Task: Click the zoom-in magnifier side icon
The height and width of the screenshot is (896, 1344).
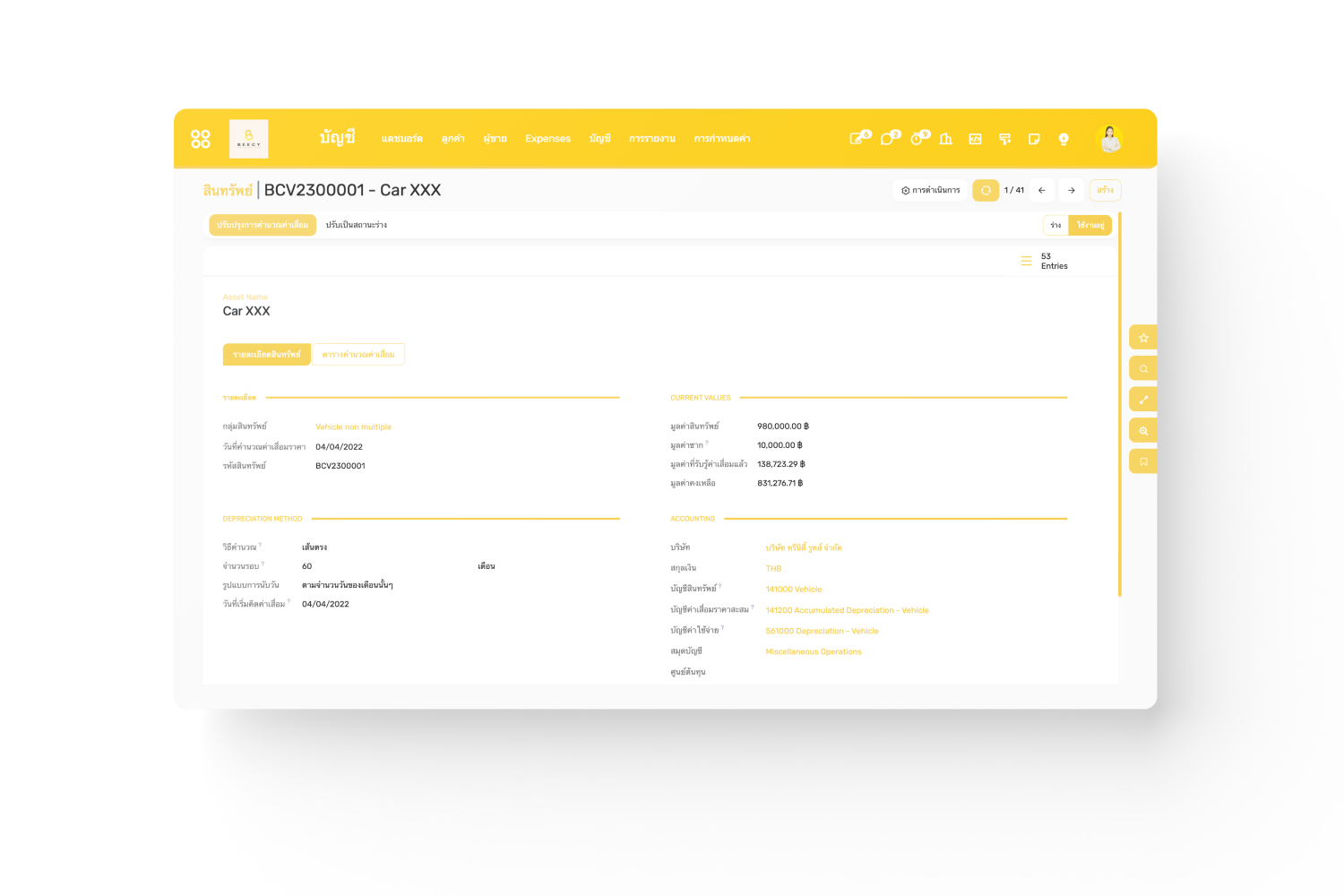Action: pos(1143,431)
